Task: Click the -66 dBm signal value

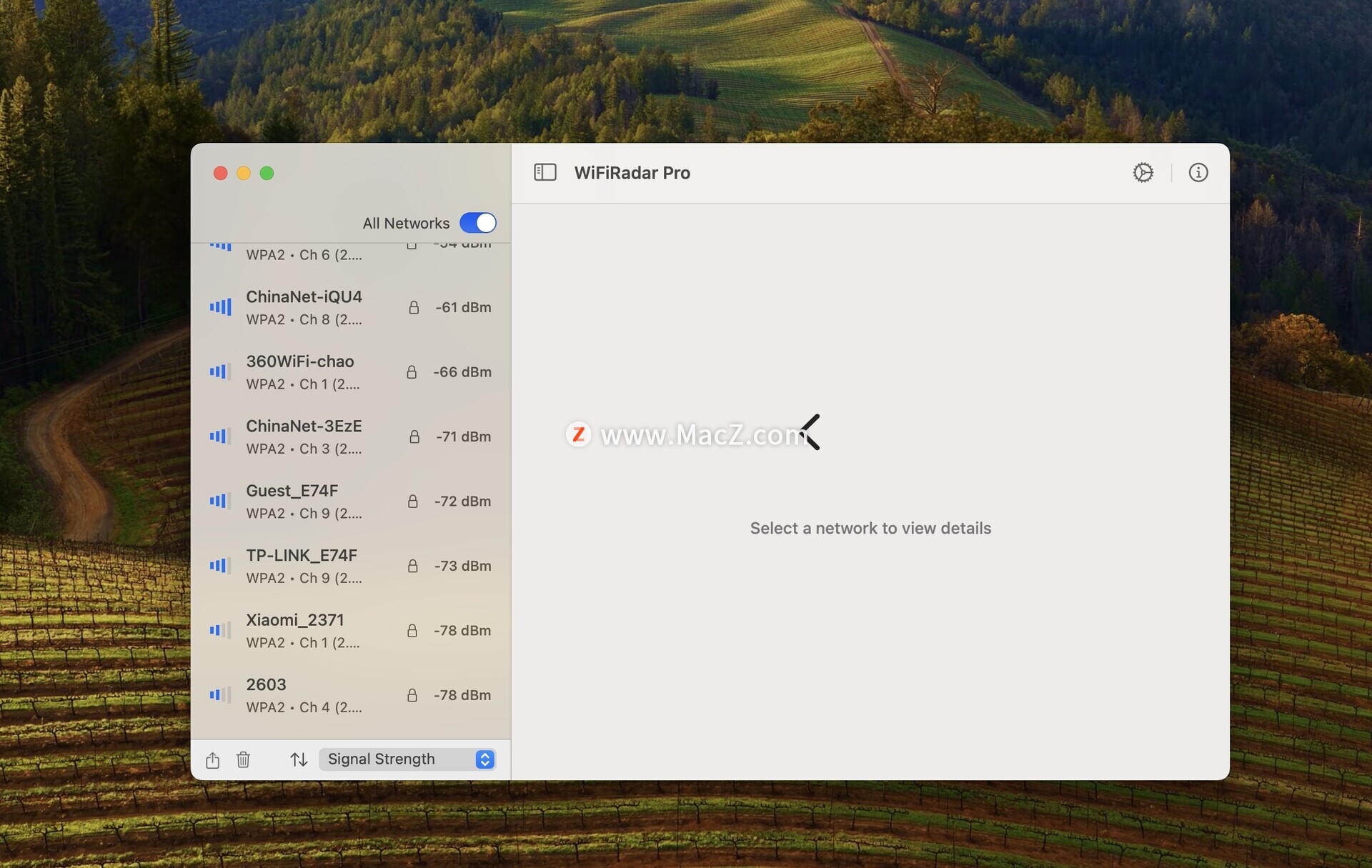Action: (462, 371)
